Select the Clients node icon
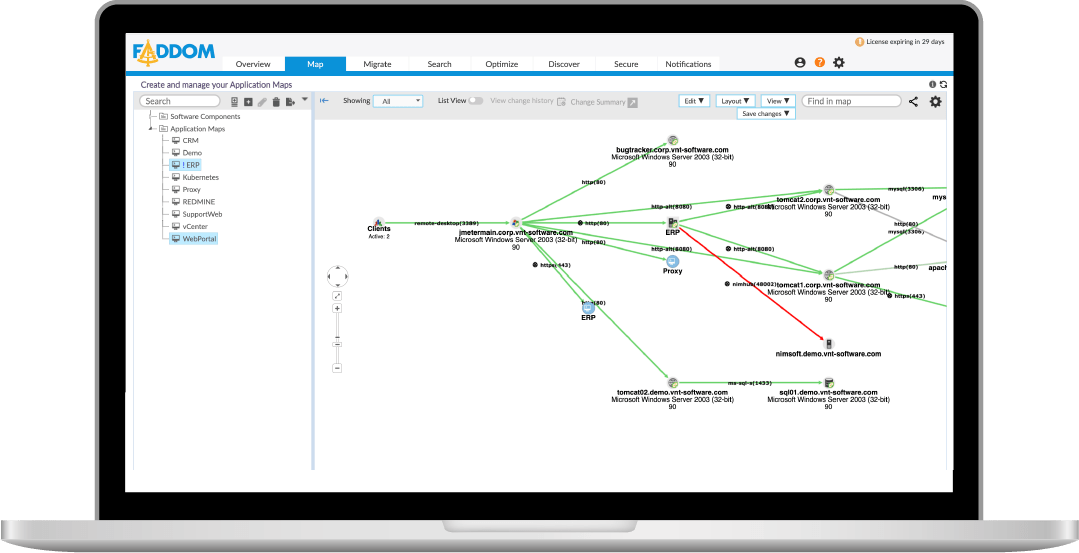This screenshot has height=553, width=1079. pos(378,222)
